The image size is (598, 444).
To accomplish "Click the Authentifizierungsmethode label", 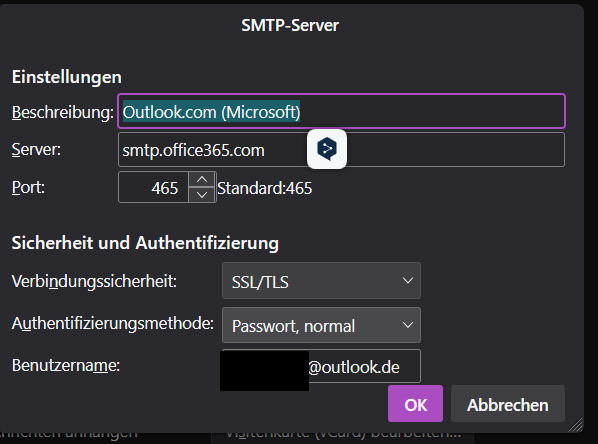I will coord(113,323).
